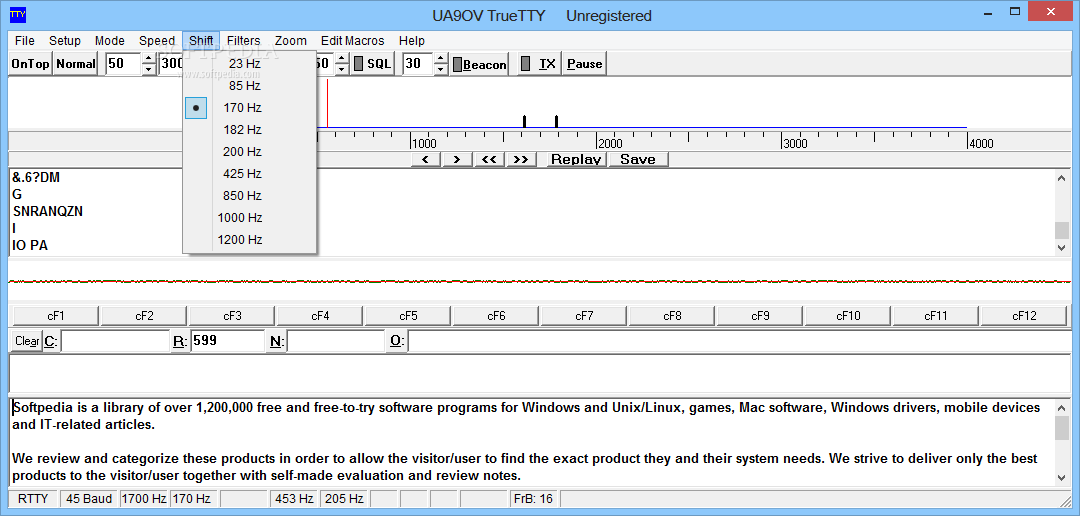Image resolution: width=1080 pixels, height=516 pixels.
Task: Trigger macro button cF4
Action: tap(320, 316)
